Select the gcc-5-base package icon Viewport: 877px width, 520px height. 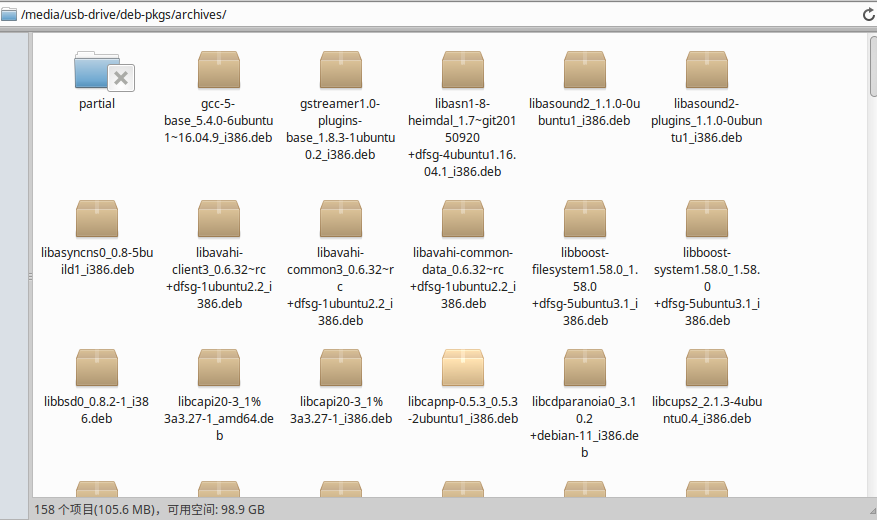[x=219, y=70]
